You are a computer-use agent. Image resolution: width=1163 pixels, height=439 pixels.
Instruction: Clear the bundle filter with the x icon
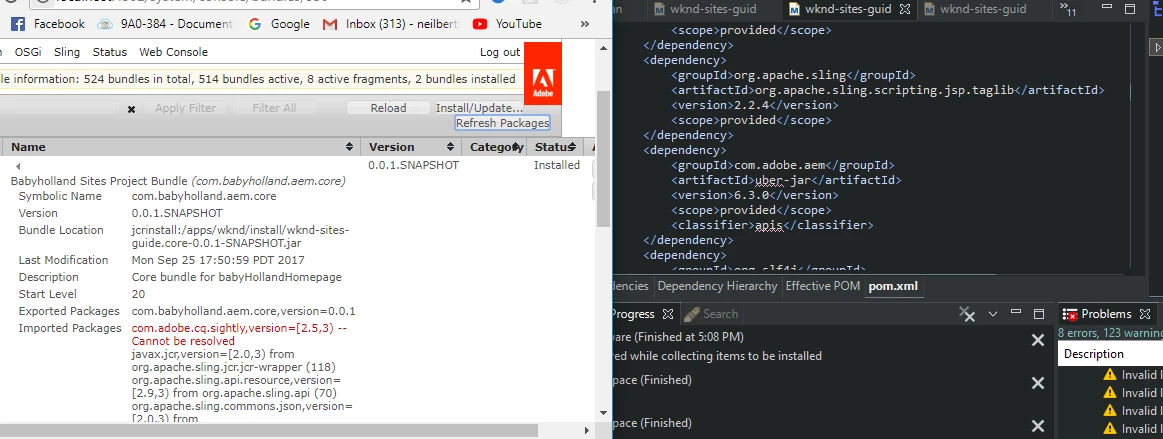tap(131, 109)
